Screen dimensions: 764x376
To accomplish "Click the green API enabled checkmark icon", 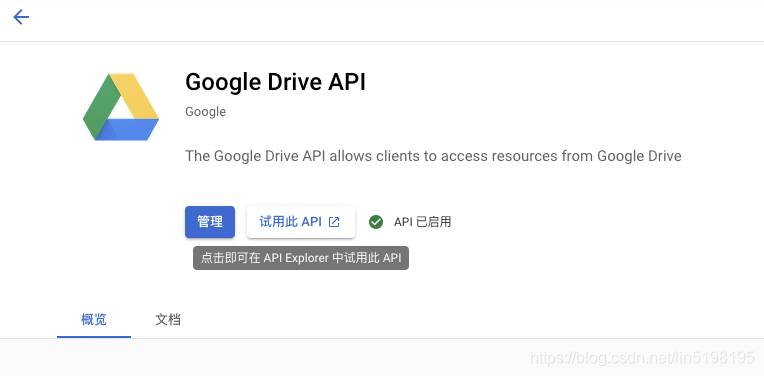I will (376, 222).
